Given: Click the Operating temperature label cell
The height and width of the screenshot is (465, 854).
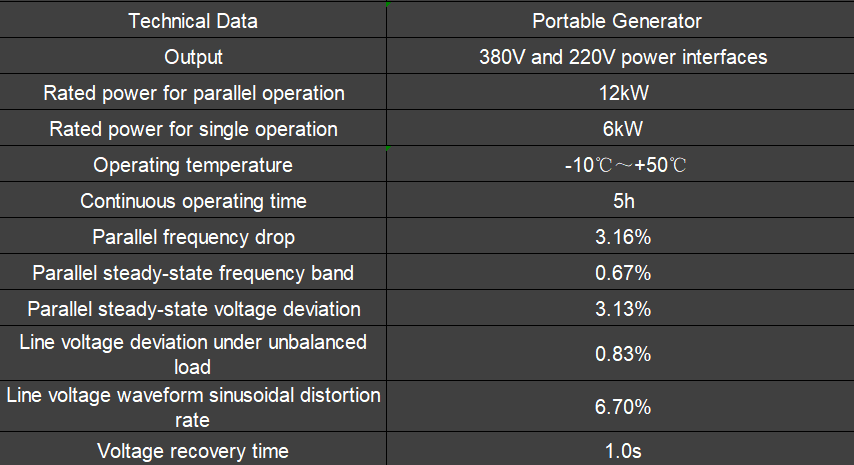Looking at the screenshot, I should click(193, 165).
